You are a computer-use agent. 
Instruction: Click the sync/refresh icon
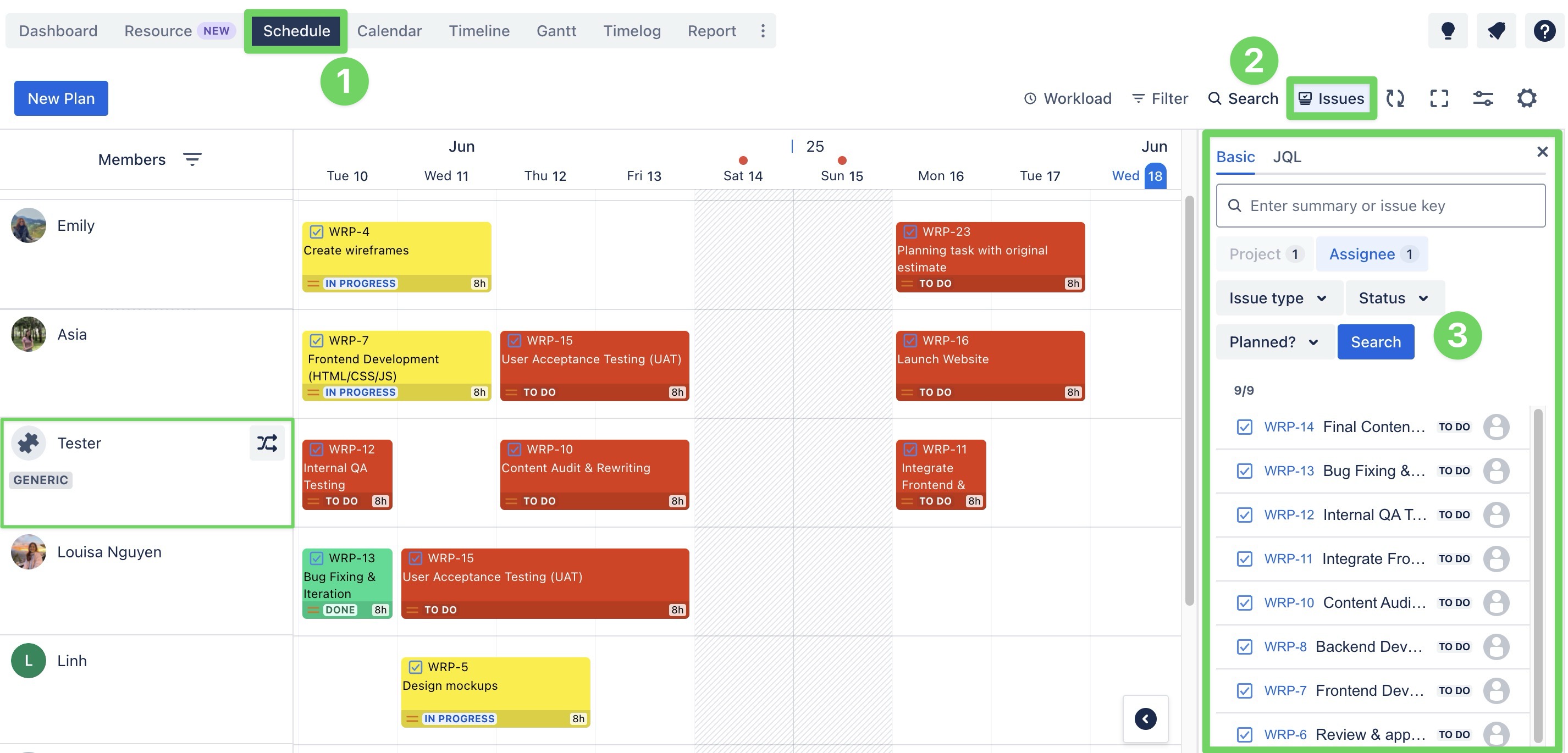(x=1396, y=97)
